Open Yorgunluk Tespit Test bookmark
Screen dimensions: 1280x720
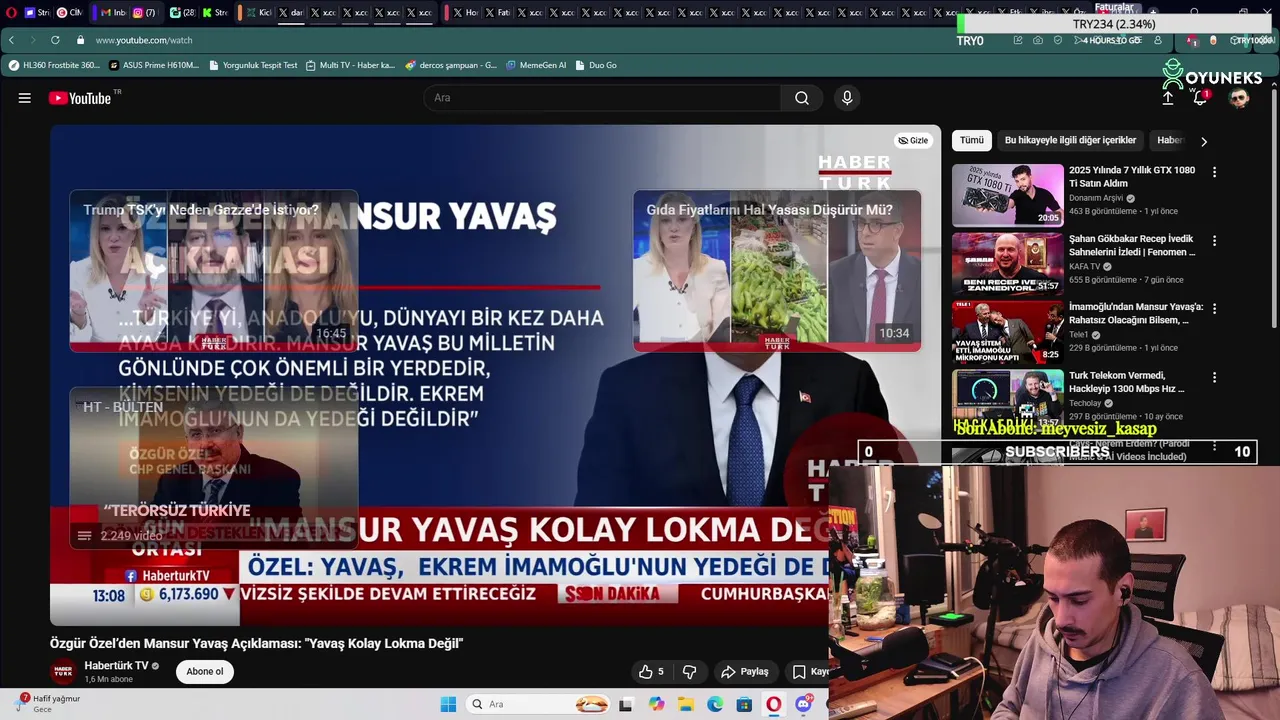pyautogui.click(x=253, y=65)
